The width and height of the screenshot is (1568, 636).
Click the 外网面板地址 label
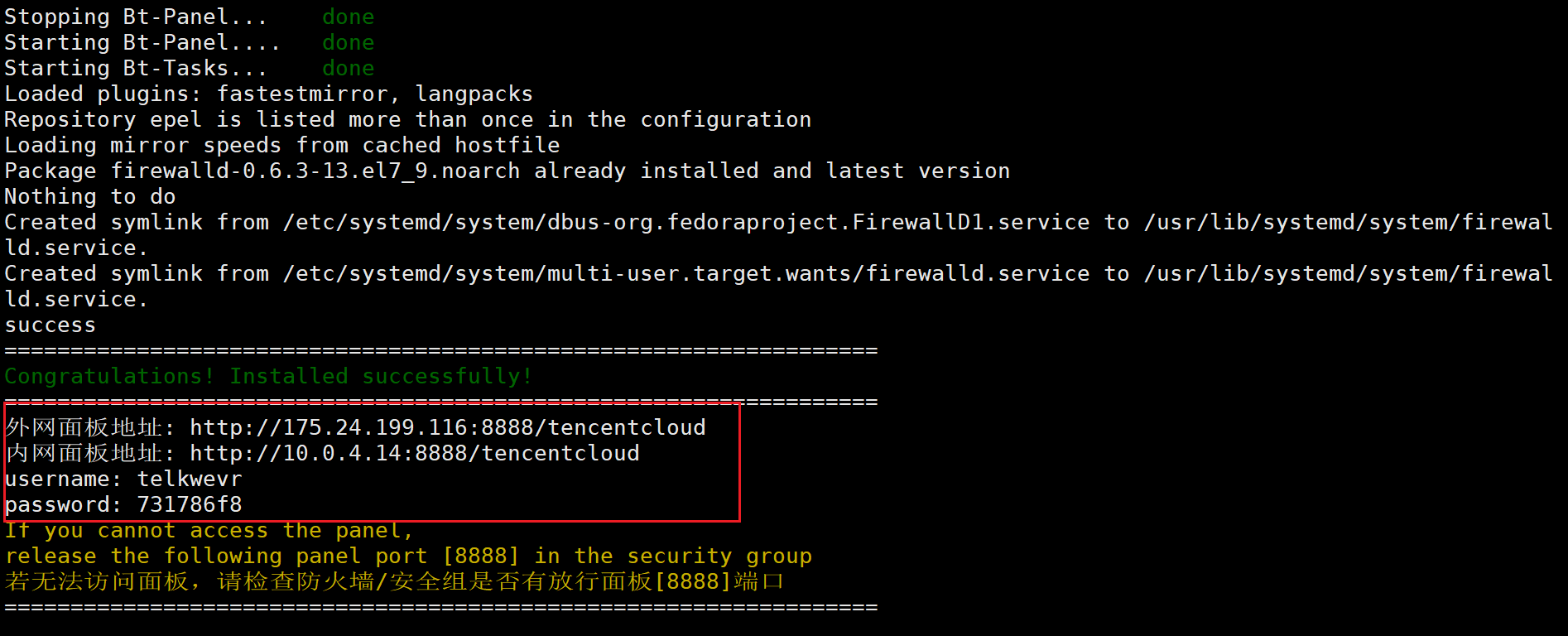pos(84,427)
